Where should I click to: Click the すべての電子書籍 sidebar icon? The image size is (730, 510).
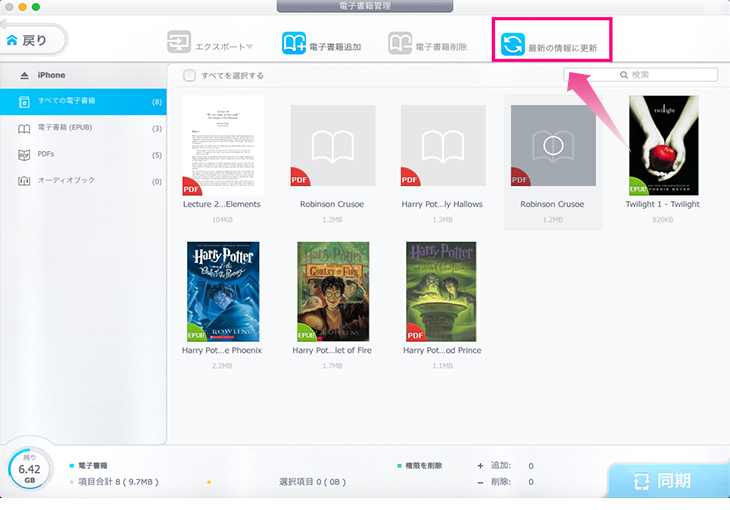pos(24,102)
